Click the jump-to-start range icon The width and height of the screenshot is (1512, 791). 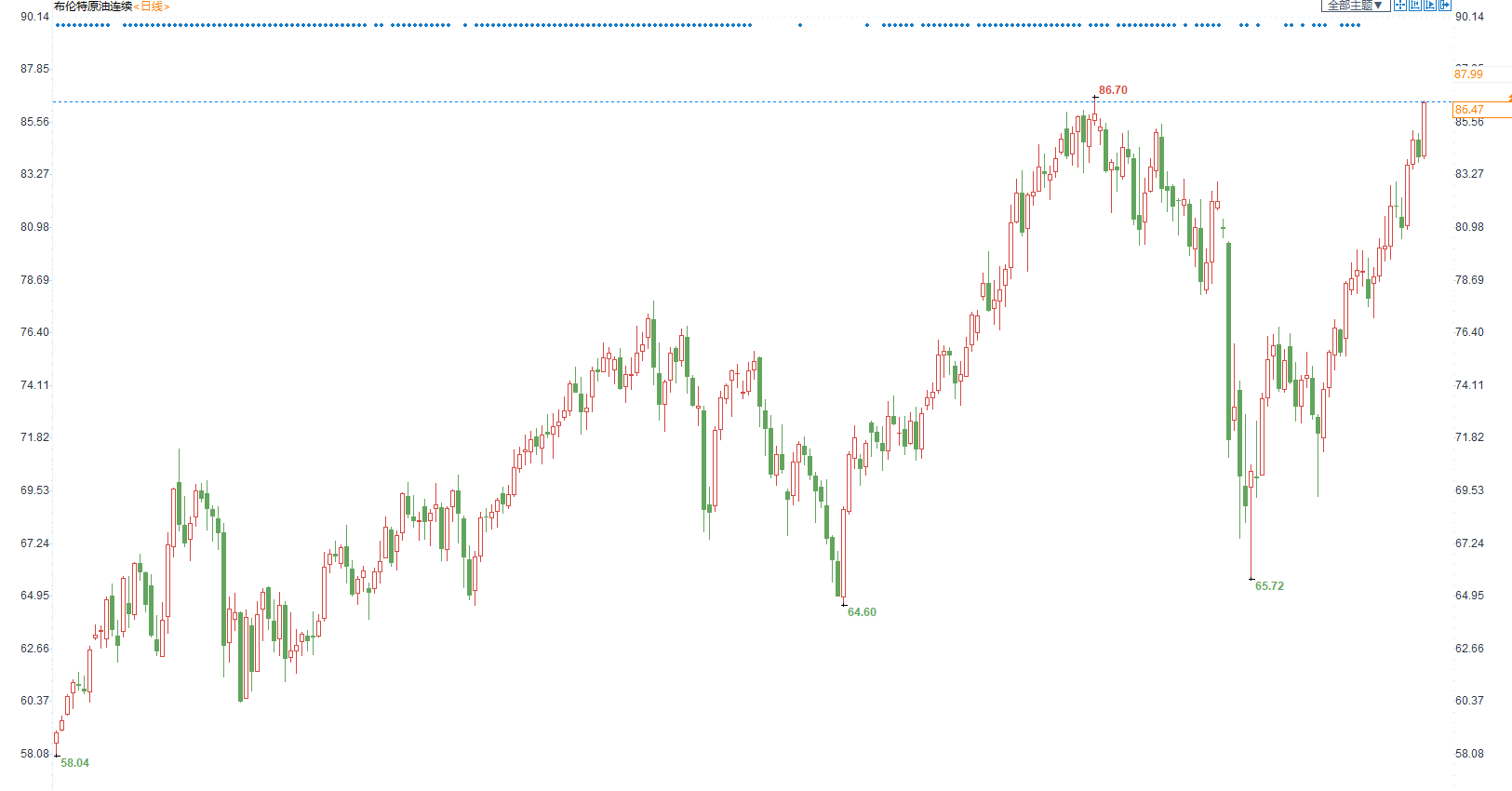pyautogui.click(x=1414, y=6)
